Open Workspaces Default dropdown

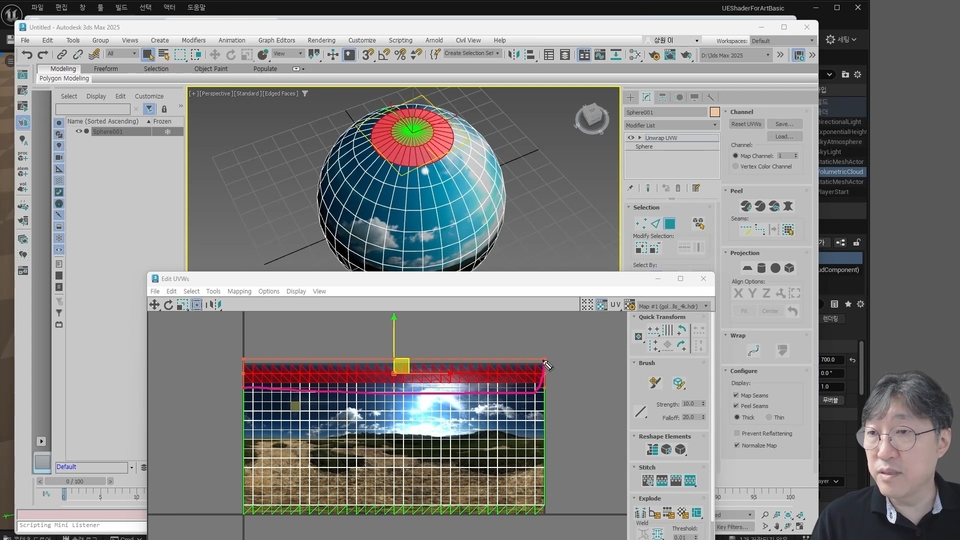pyautogui.click(x=782, y=40)
